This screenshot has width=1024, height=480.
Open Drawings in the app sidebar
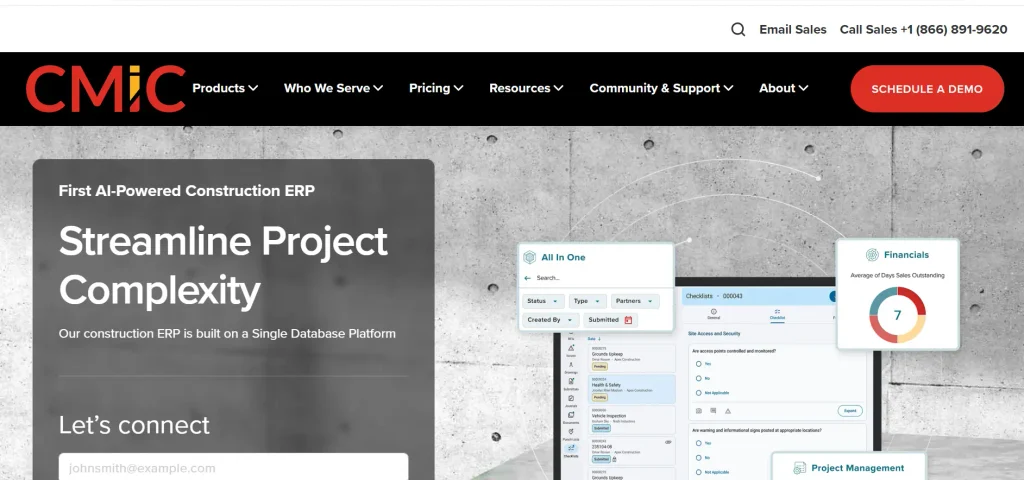pos(571,368)
